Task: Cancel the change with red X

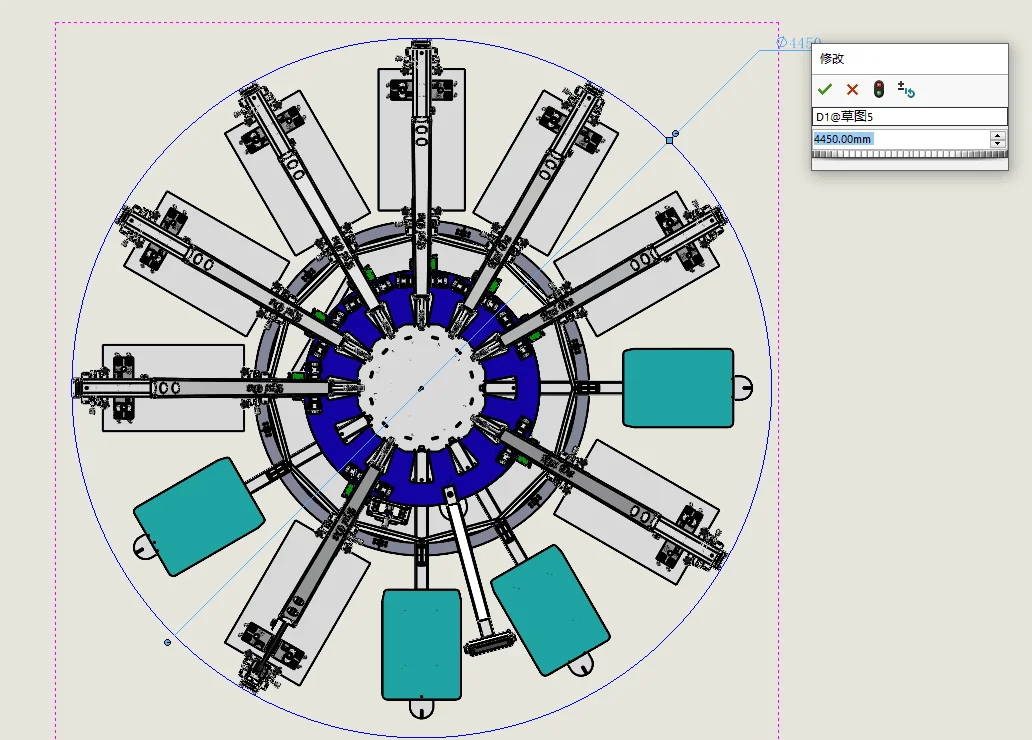Action: pyautogui.click(x=852, y=90)
